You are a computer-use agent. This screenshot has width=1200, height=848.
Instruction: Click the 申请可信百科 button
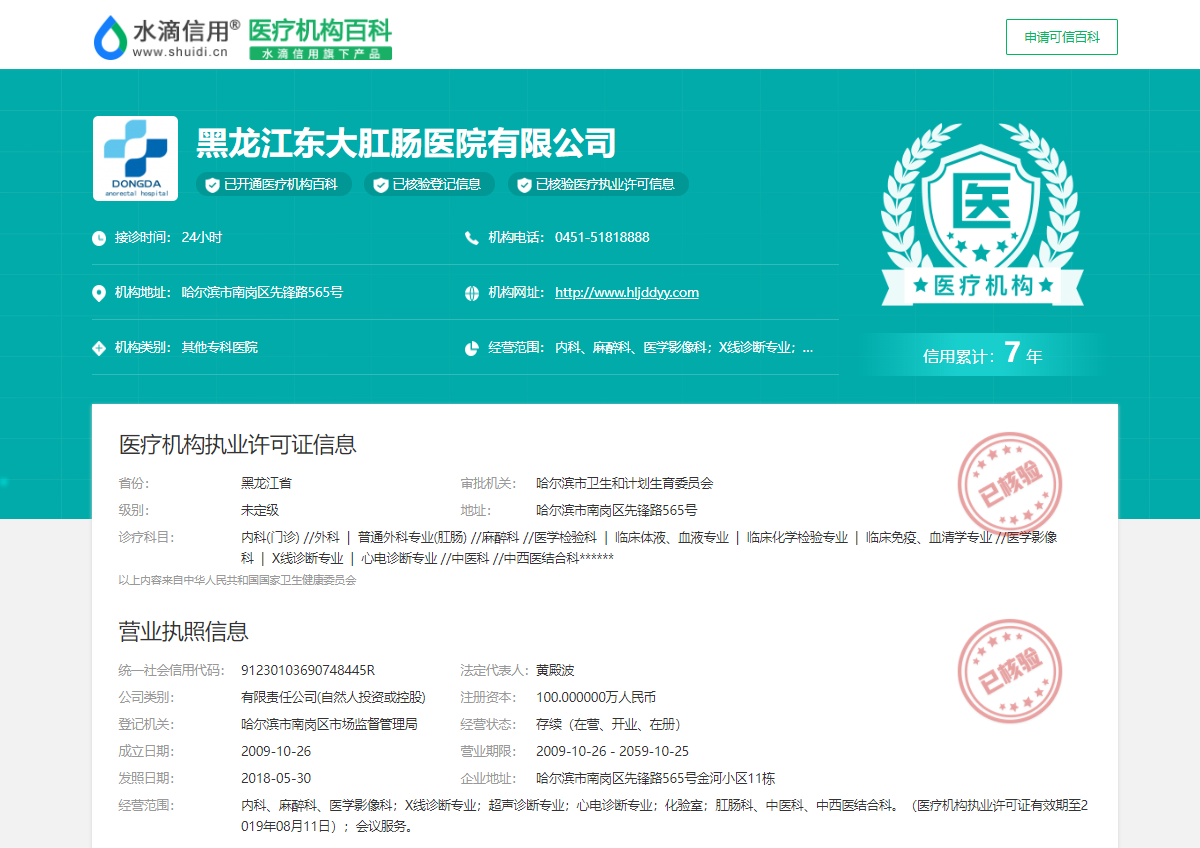click(x=1061, y=37)
